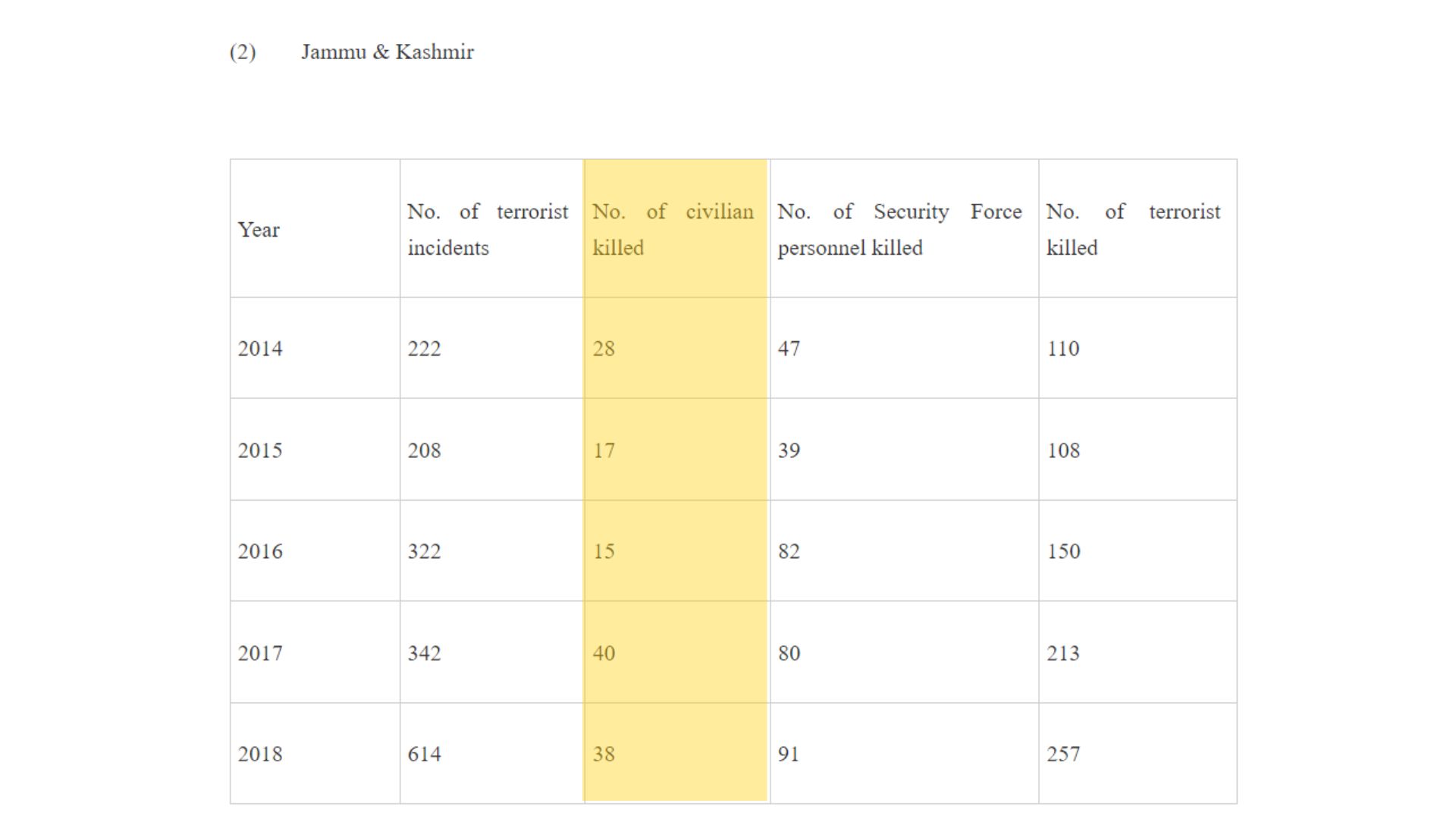Click highlighted 'No. of civilian killed' header
The image size is (1456, 819).
coord(673,229)
